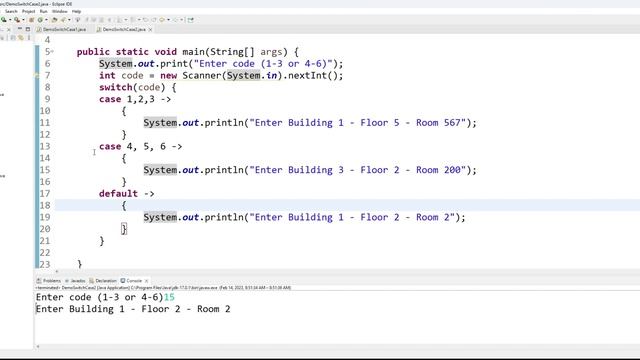Open the side panel View Menu icon

click(x=29, y=38)
